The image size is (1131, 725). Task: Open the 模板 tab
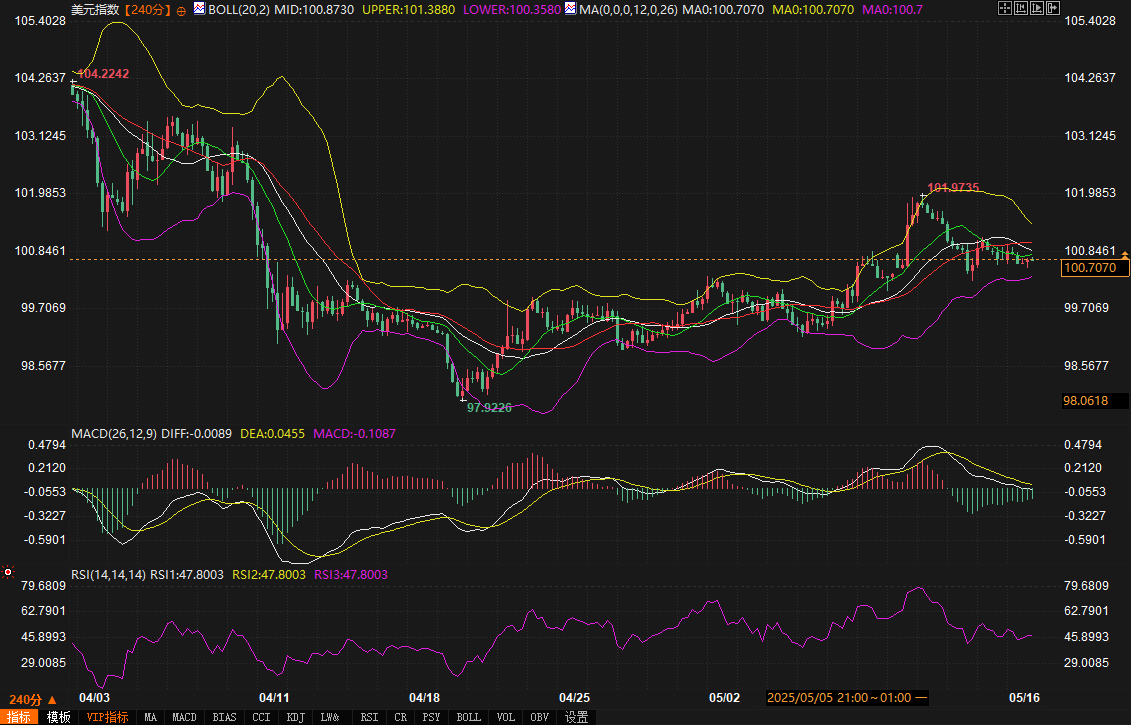(58, 717)
